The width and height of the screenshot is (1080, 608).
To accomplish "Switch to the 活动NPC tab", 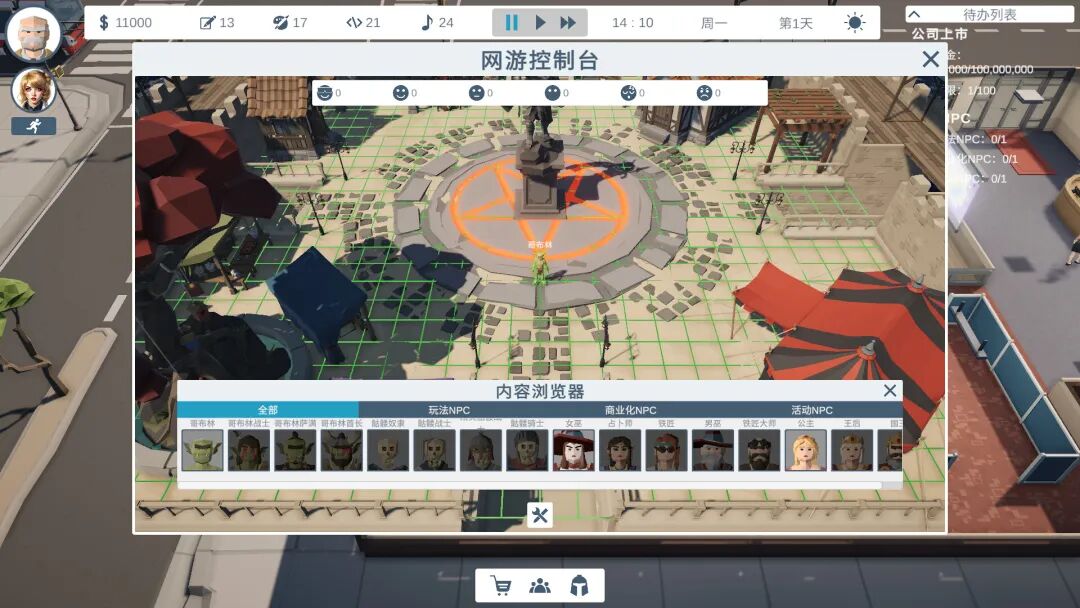I will click(x=810, y=409).
